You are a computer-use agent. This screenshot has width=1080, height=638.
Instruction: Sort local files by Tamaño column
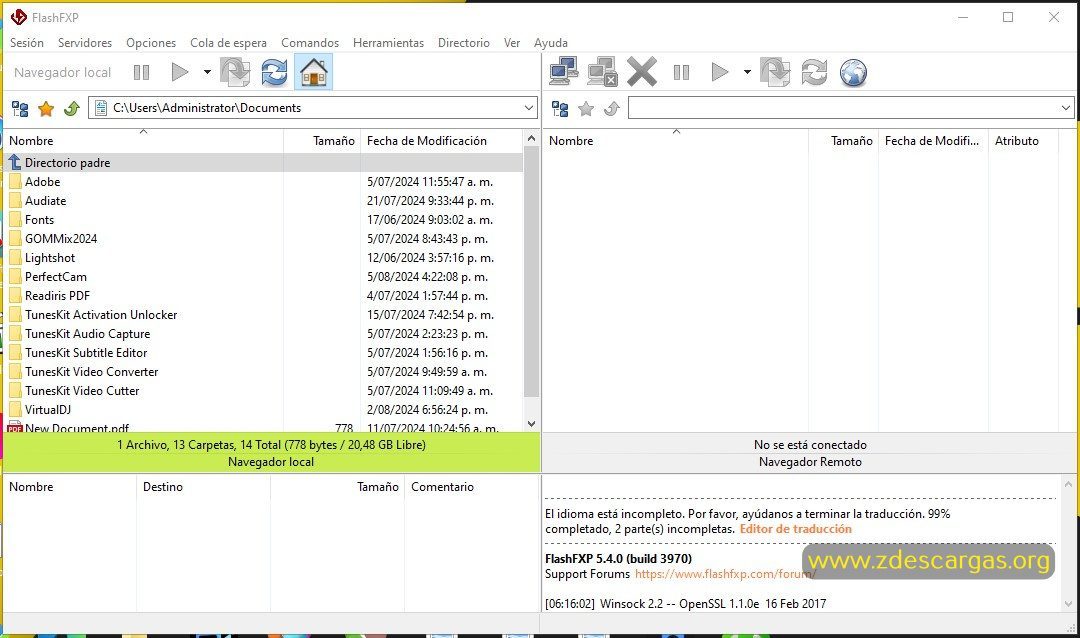[x=322, y=141]
